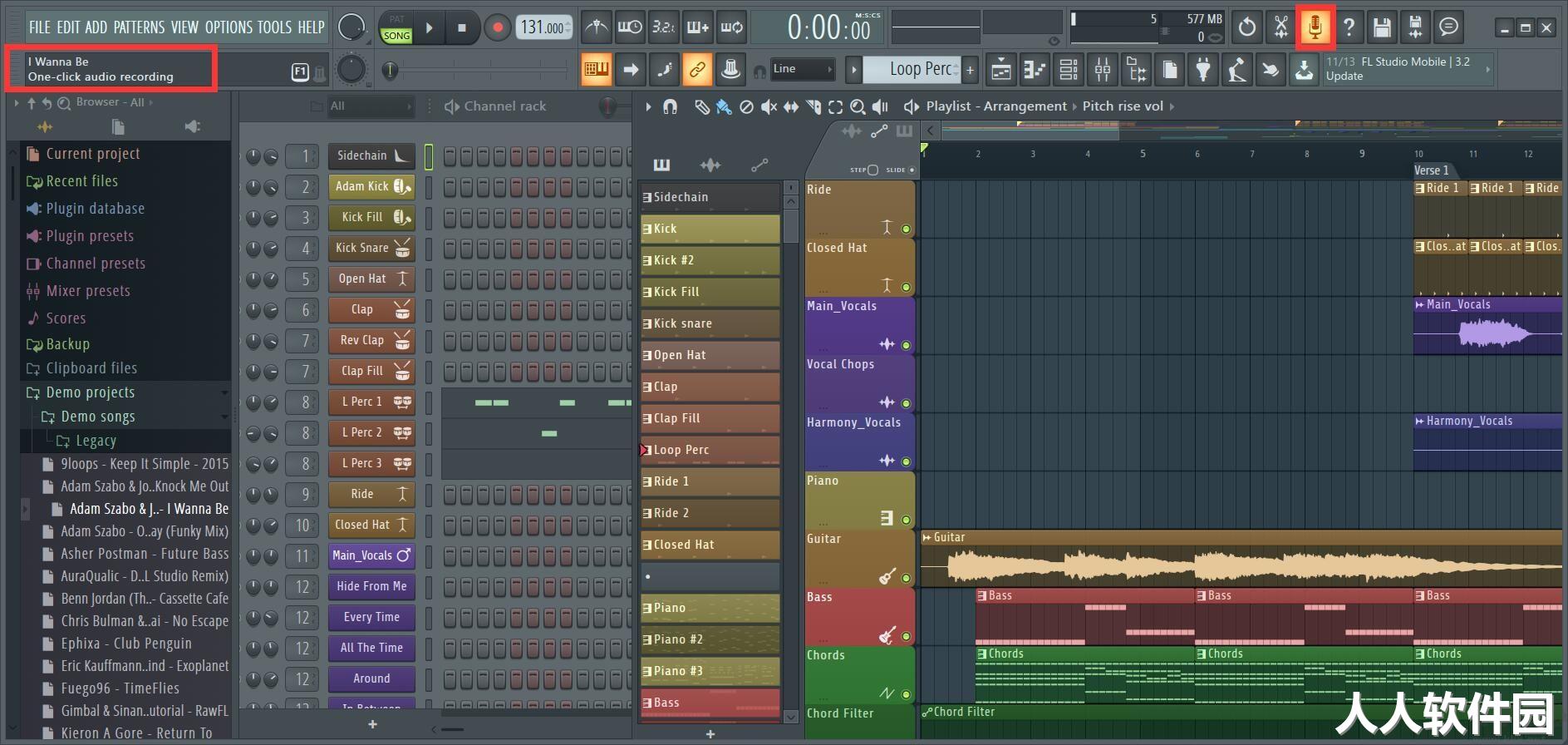Collapse the Demo projects folder
1568x745 pixels.
[224, 392]
